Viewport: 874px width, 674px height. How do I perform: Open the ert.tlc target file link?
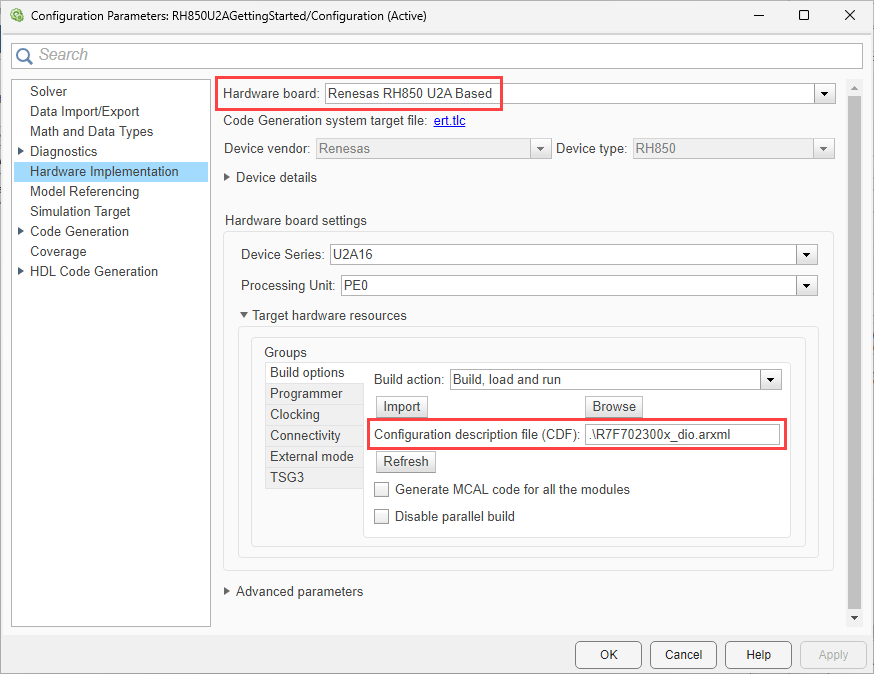(x=449, y=121)
